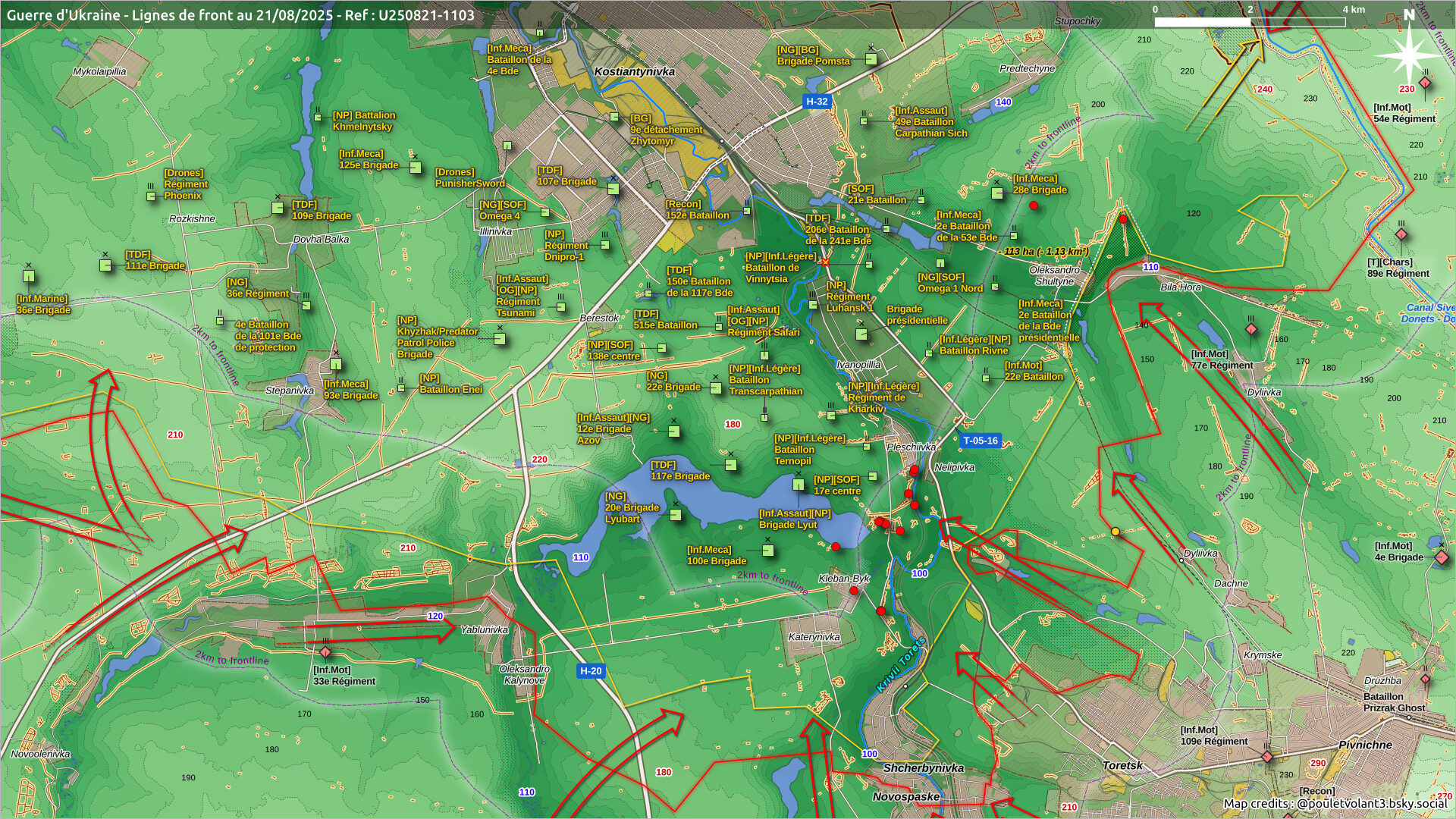Click the Toretsk city label
This screenshot has width=1456, height=819.
click(x=1122, y=765)
